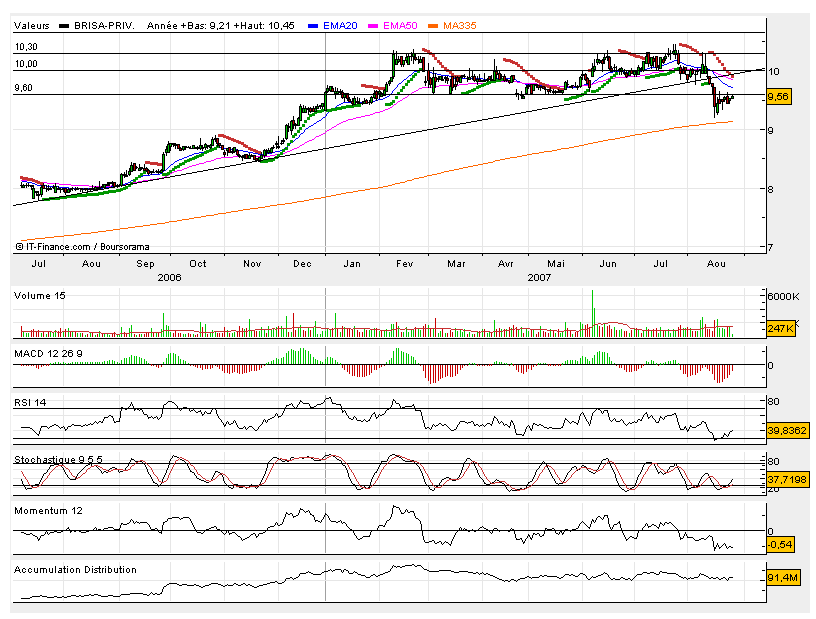The width and height of the screenshot is (816, 619).
Task: Click the price axis label 9
Action: click(x=771, y=130)
